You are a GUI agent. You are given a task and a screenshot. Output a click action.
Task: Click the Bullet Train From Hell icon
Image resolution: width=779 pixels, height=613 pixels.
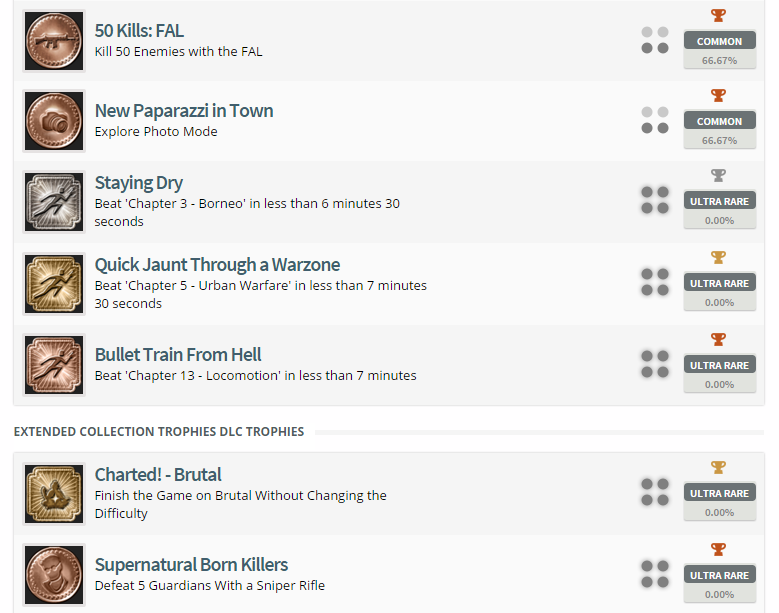tap(53, 365)
